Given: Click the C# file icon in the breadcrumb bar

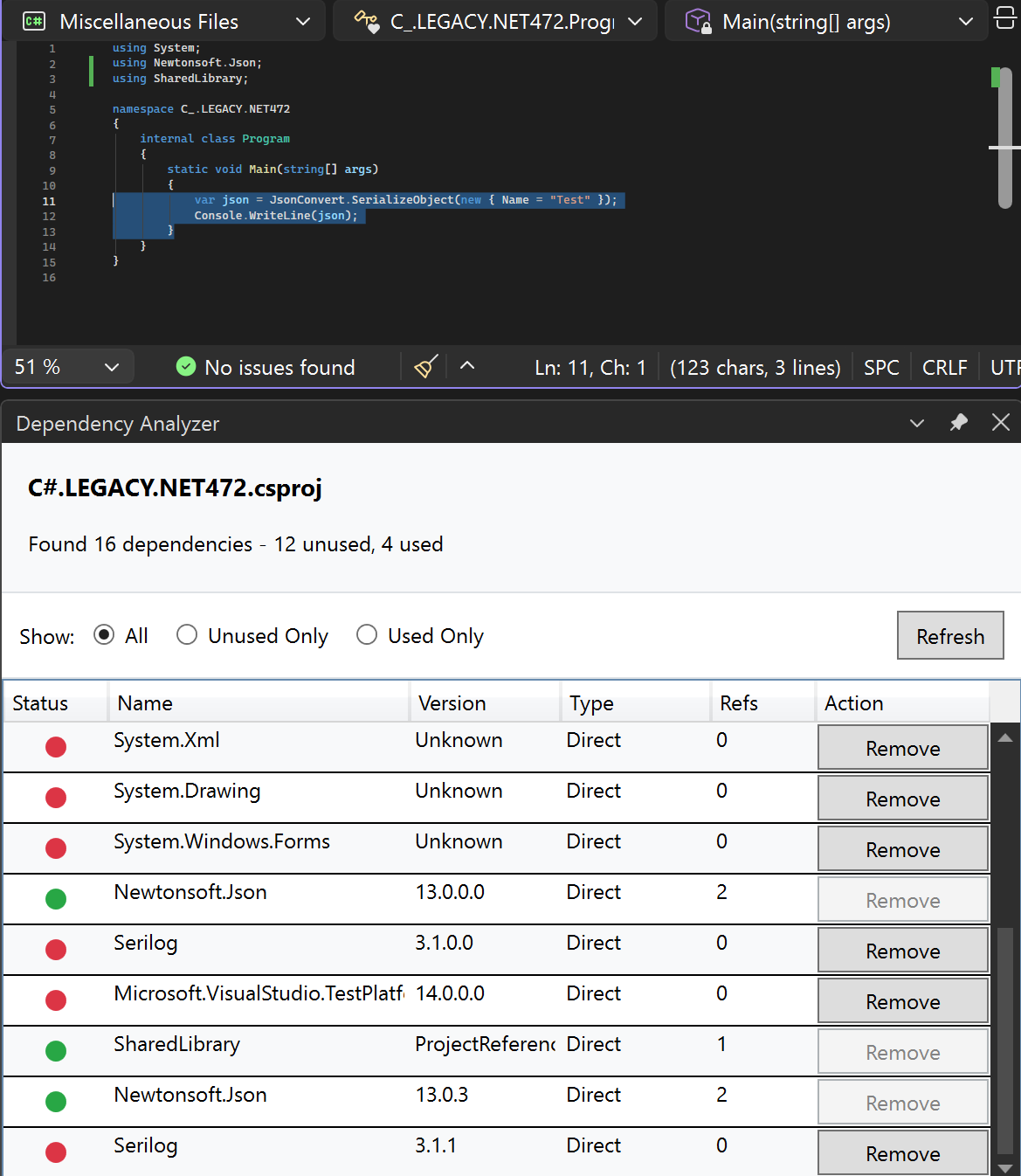Looking at the screenshot, I should (x=33, y=20).
